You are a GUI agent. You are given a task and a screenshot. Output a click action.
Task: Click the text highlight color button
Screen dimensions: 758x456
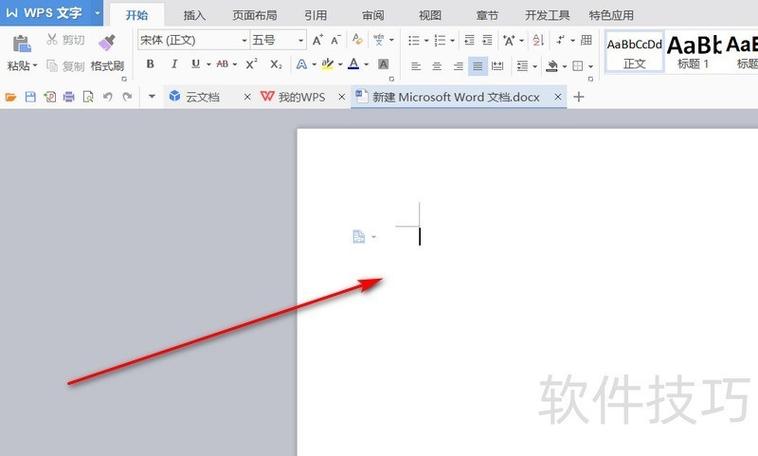[x=327, y=64]
